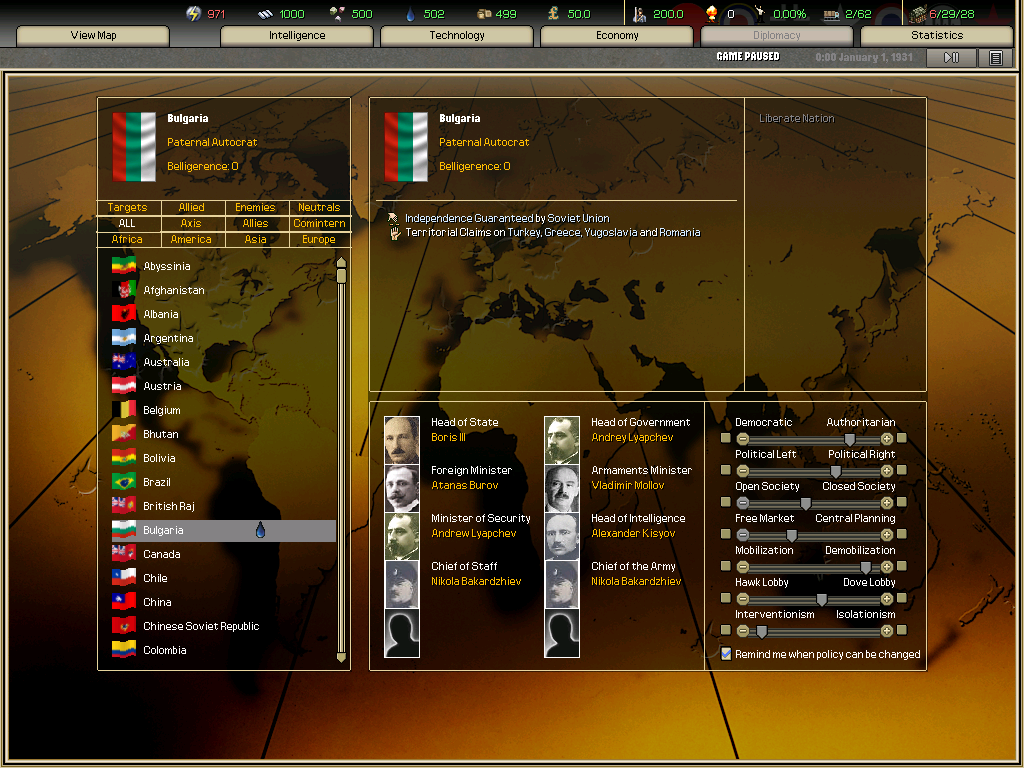Click left checkbox on Free Market row
1024x768 pixels.
tap(726, 534)
